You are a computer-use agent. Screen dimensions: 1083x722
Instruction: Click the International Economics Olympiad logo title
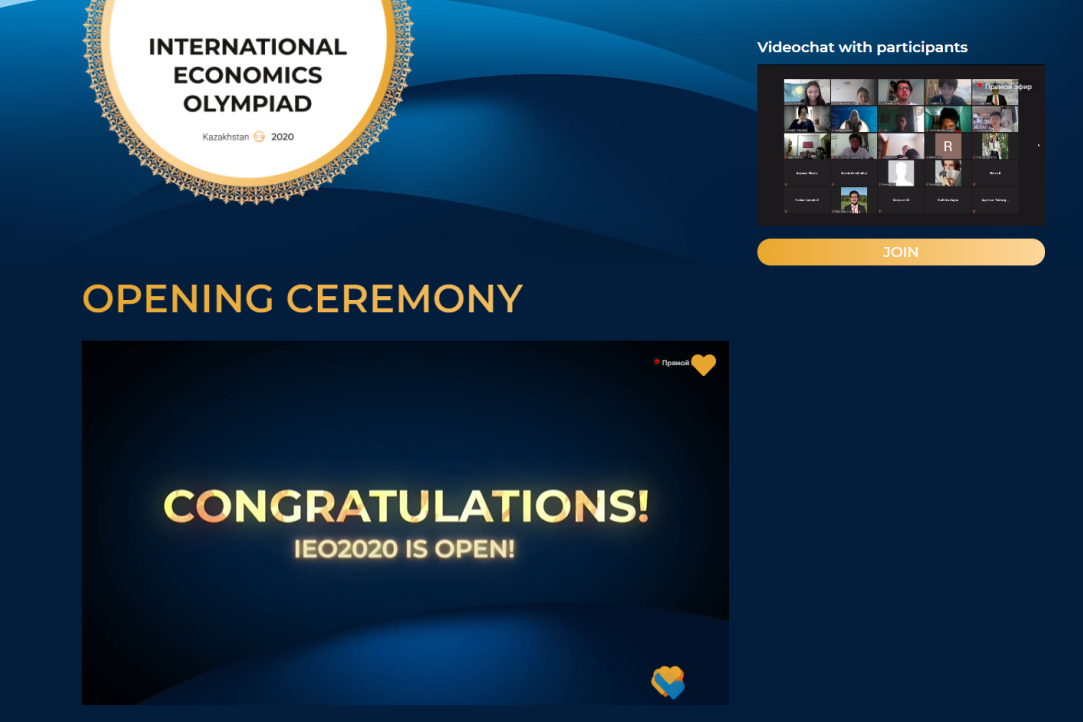247,75
